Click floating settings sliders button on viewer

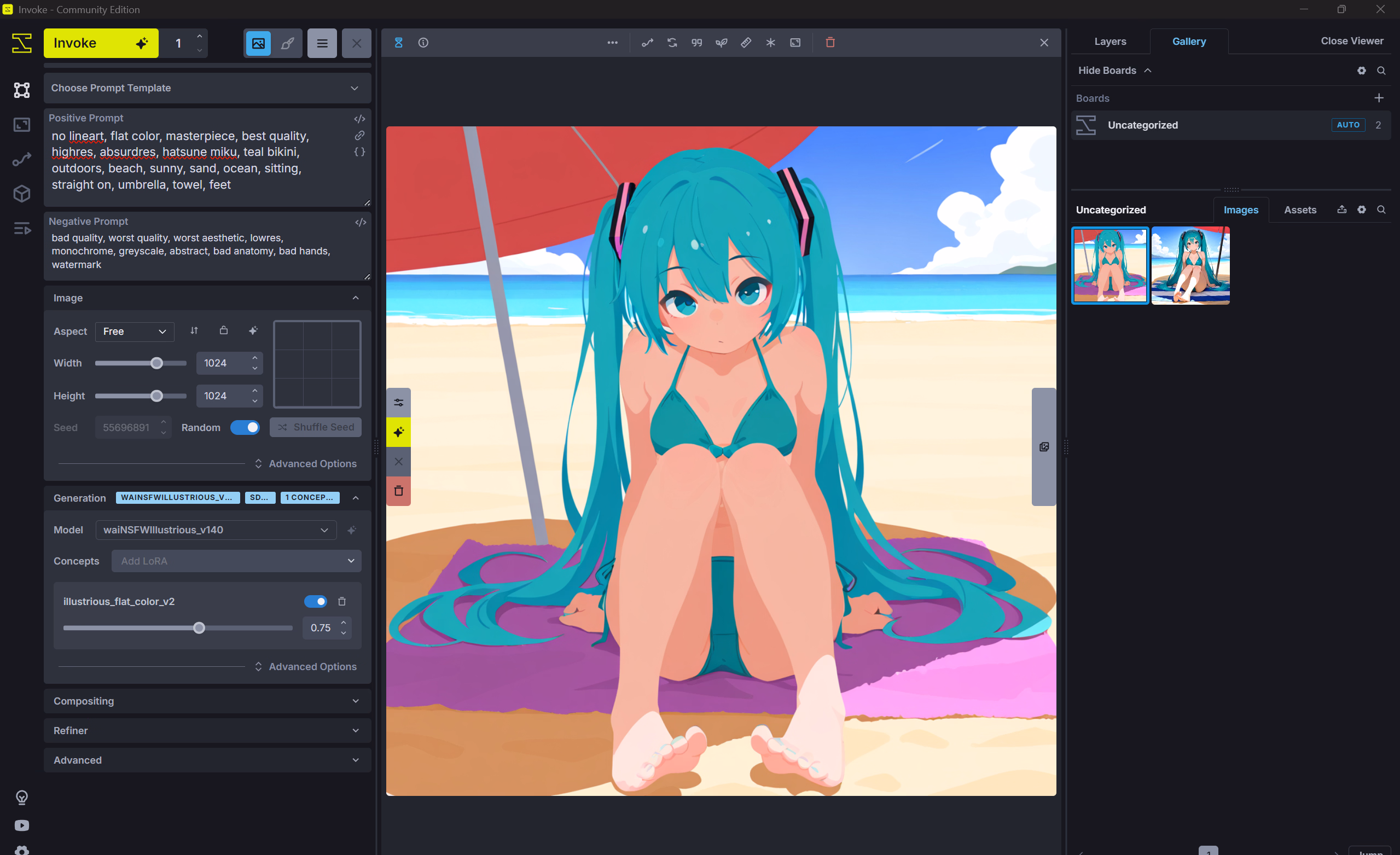(398, 403)
